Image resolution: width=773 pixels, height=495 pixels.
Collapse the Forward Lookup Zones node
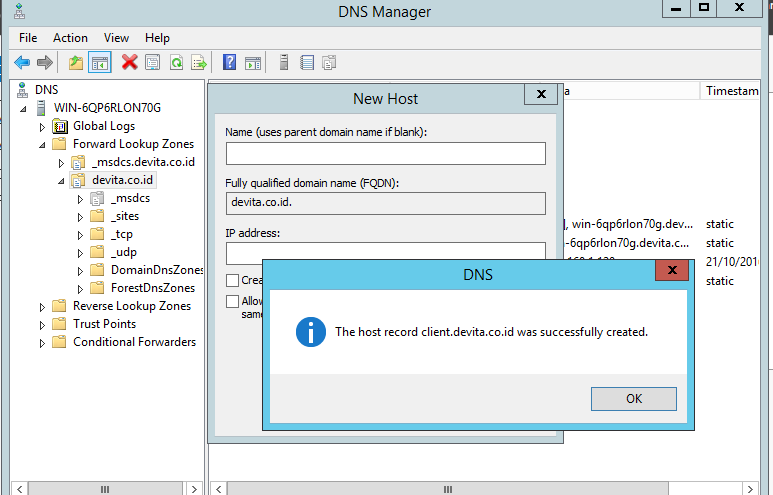click(x=42, y=145)
